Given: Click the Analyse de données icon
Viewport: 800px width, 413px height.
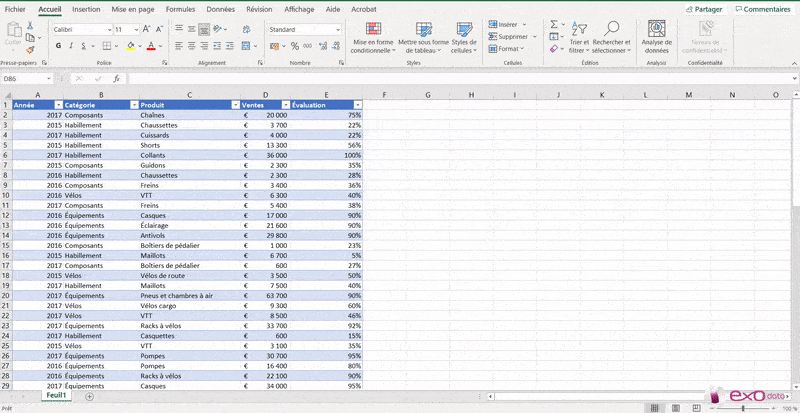Looking at the screenshot, I should tap(656, 36).
